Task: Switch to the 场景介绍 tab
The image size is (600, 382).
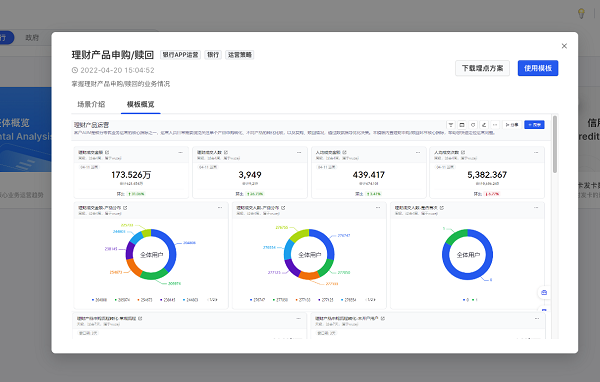Action: (x=91, y=104)
